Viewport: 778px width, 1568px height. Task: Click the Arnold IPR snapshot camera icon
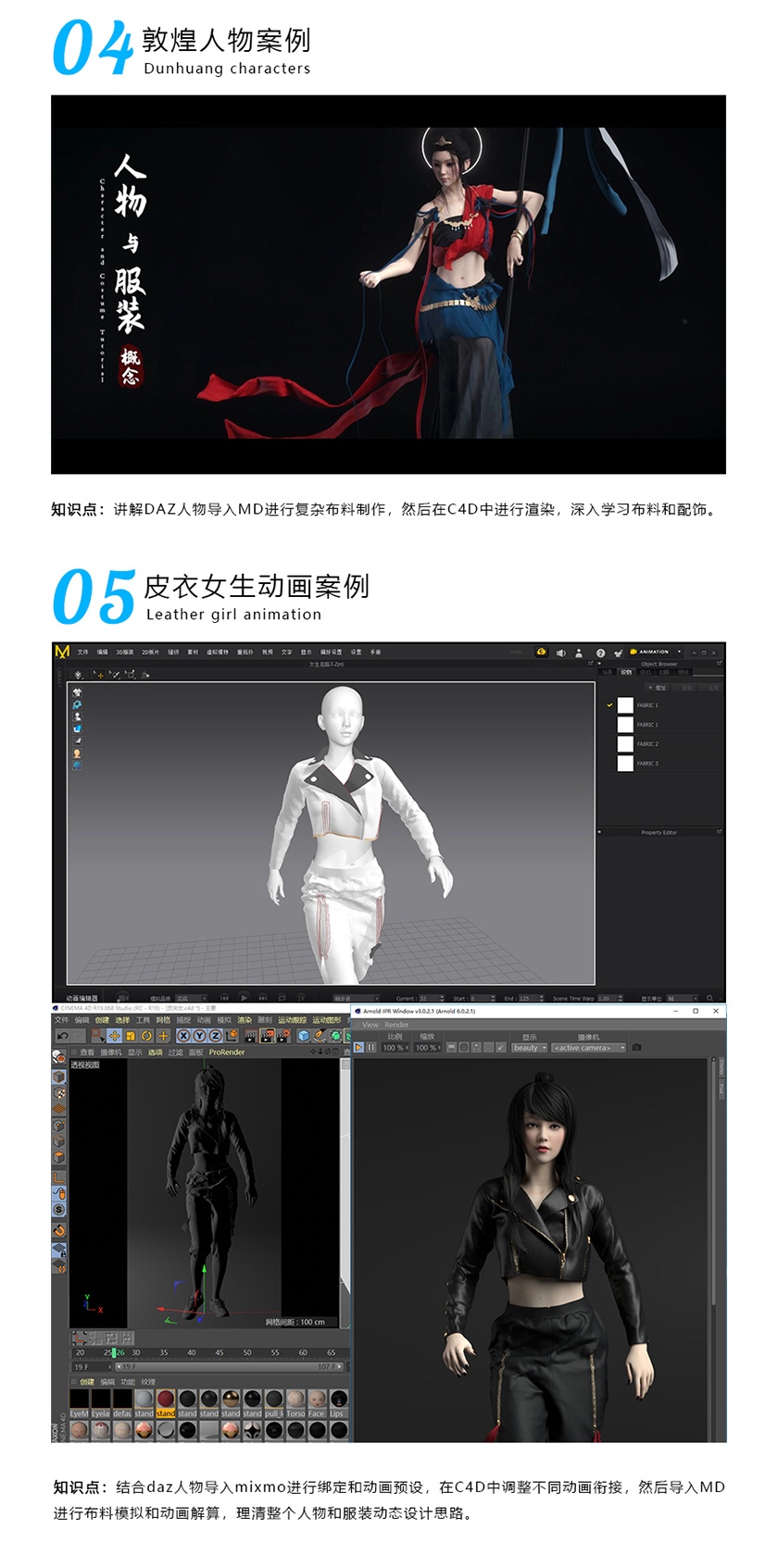click(637, 1048)
